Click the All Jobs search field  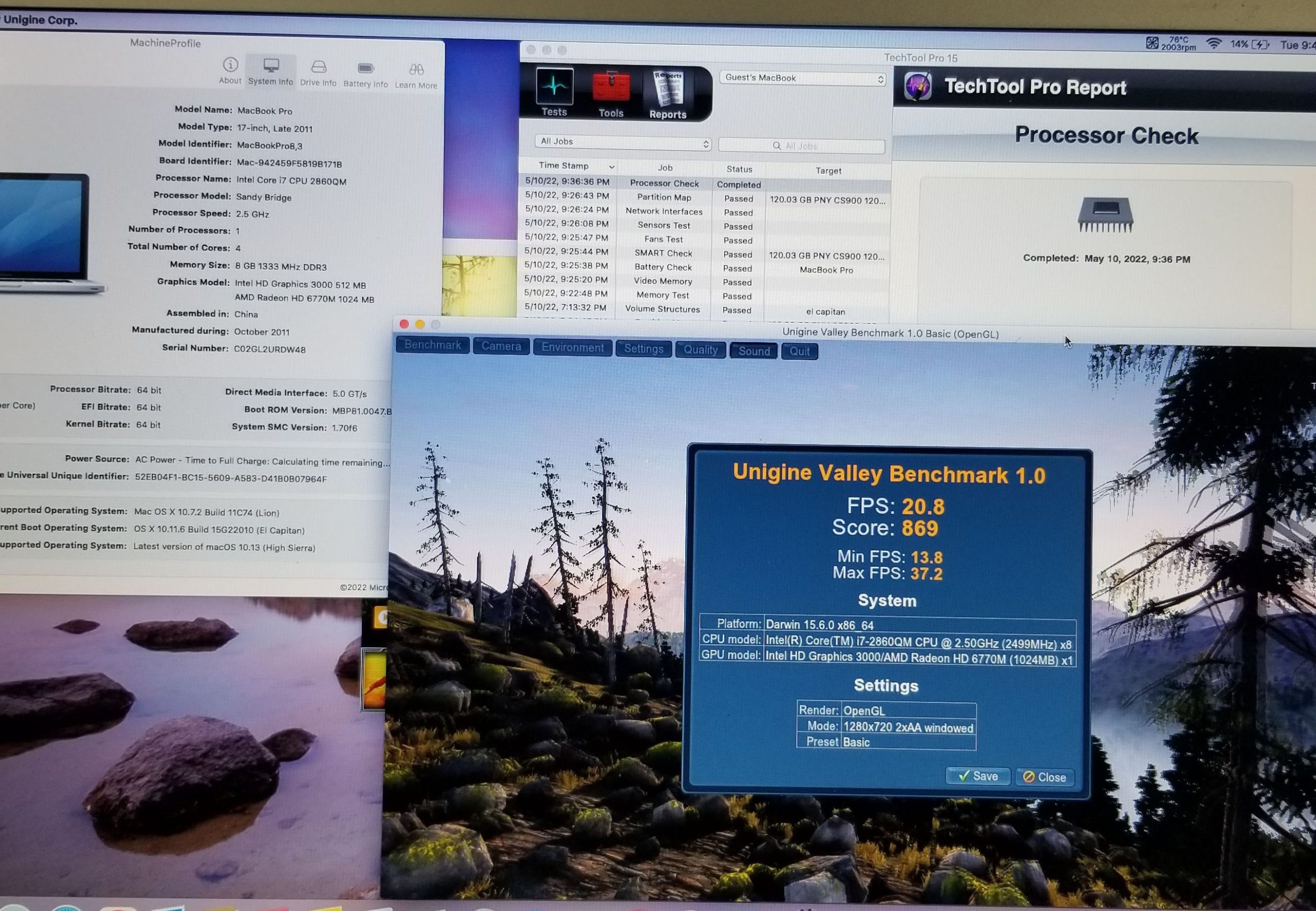(x=801, y=146)
